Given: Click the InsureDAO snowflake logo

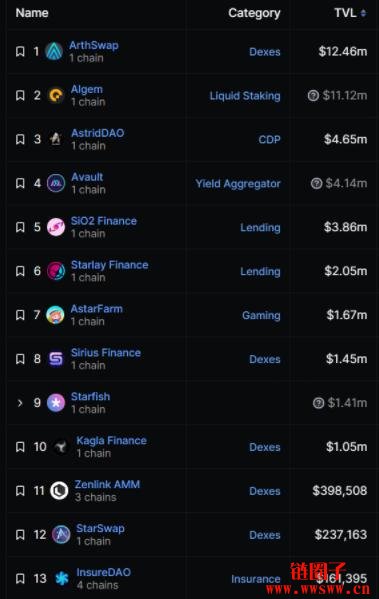Looking at the screenshot, I should coord(62,578).
